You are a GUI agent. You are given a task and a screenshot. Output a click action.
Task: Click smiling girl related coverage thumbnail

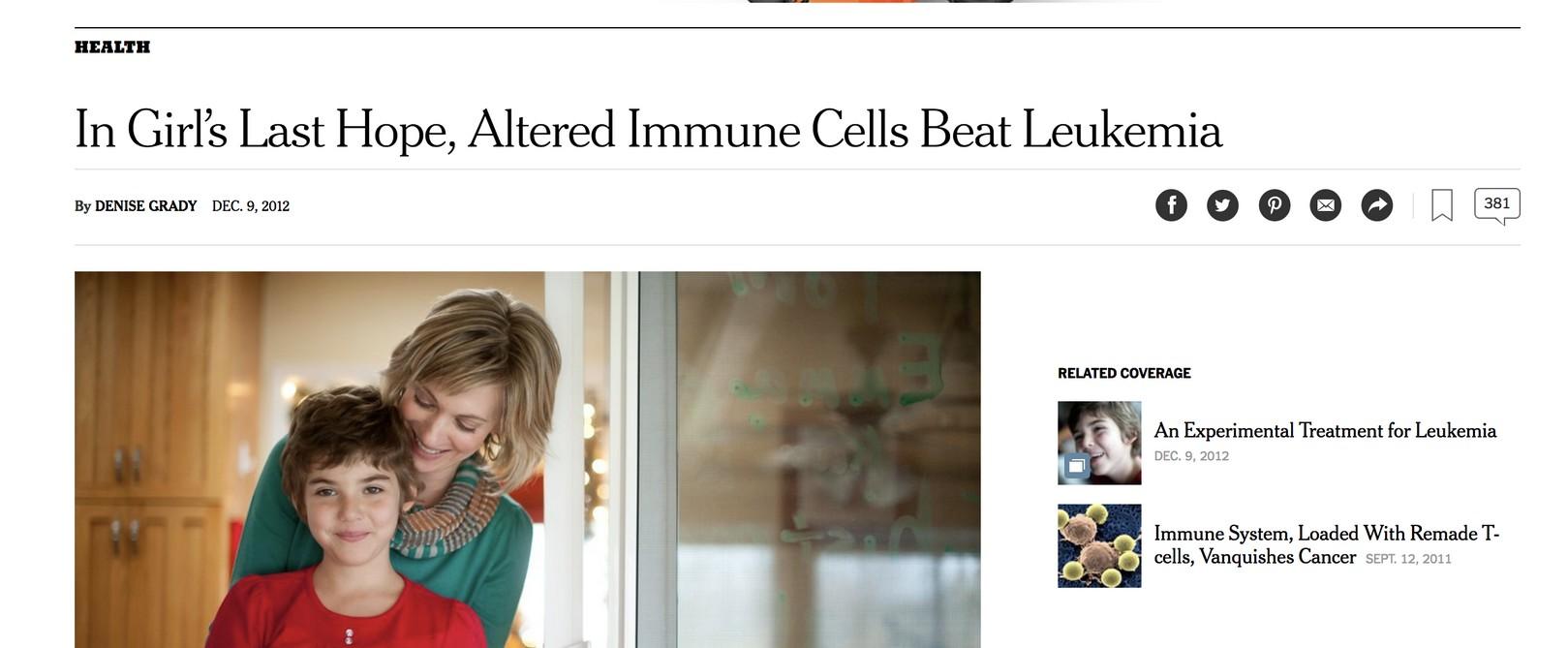pyautogui.click(x=1099, y=443)
